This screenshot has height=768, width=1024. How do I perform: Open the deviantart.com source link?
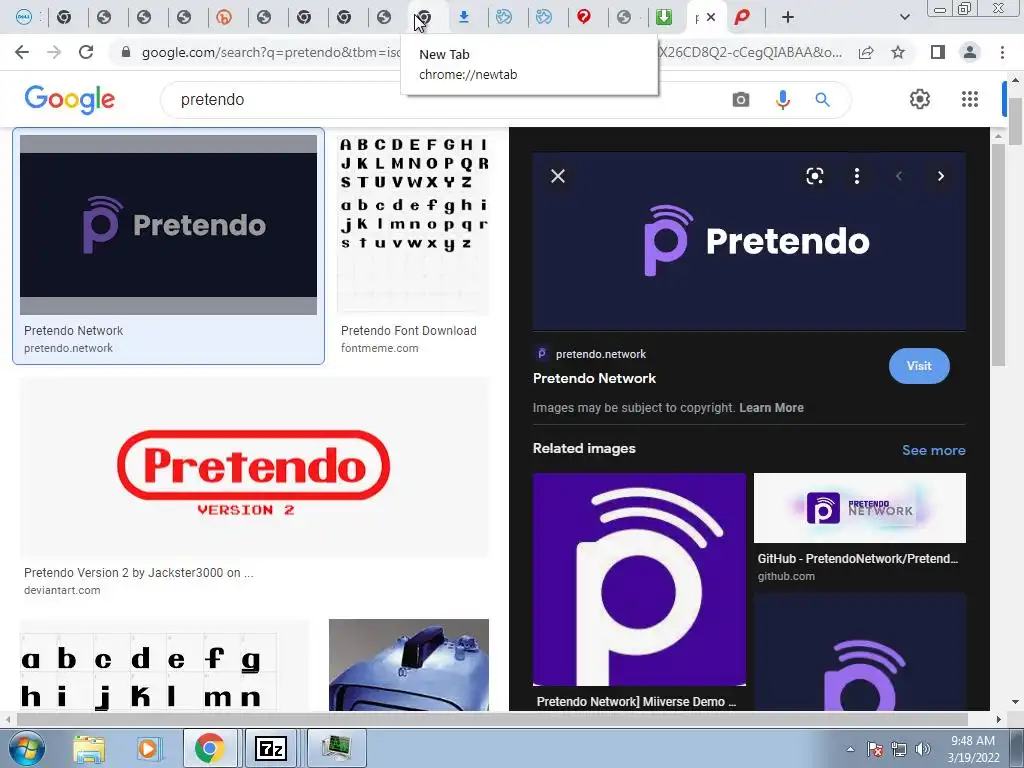pyautogui.click(x=62, y=590)
